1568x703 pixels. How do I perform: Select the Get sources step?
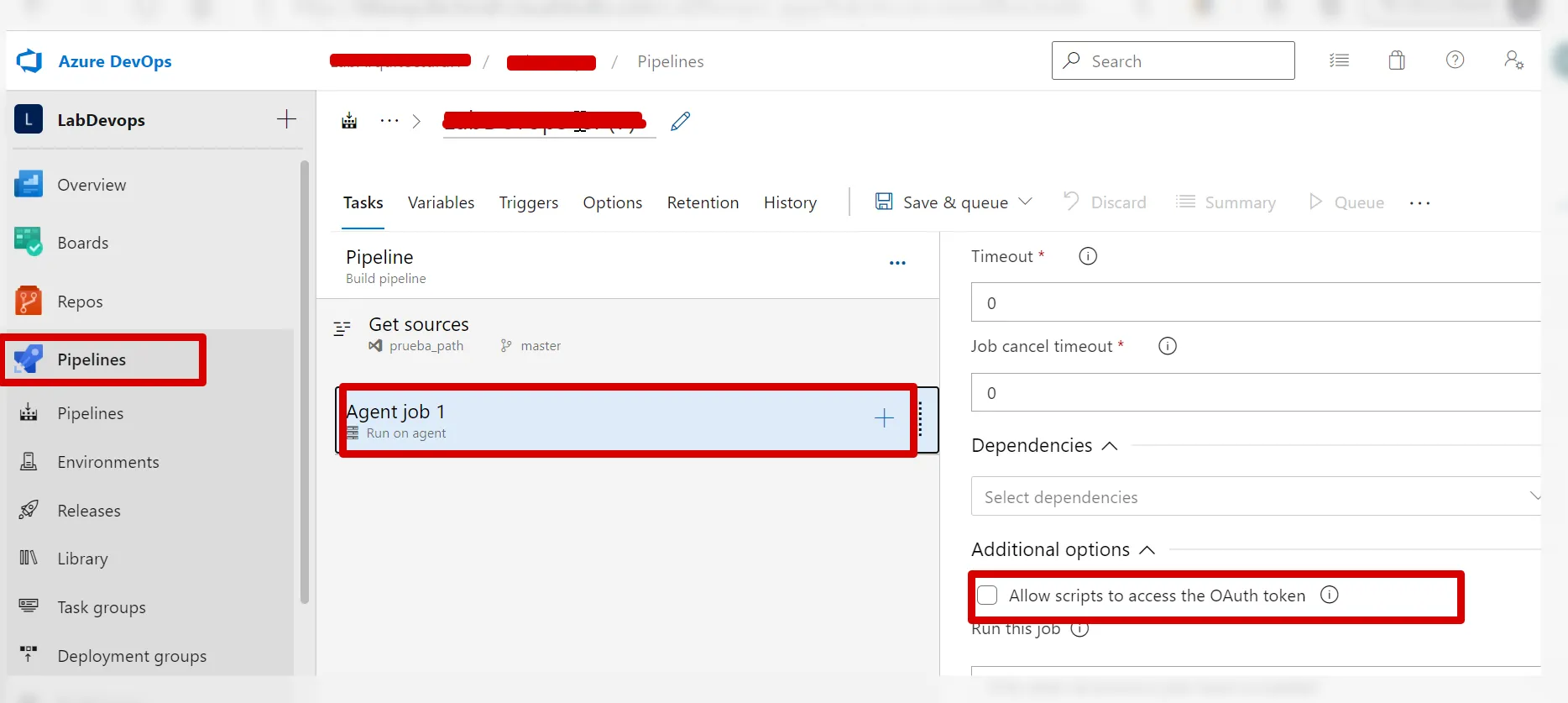pos(628,333)
